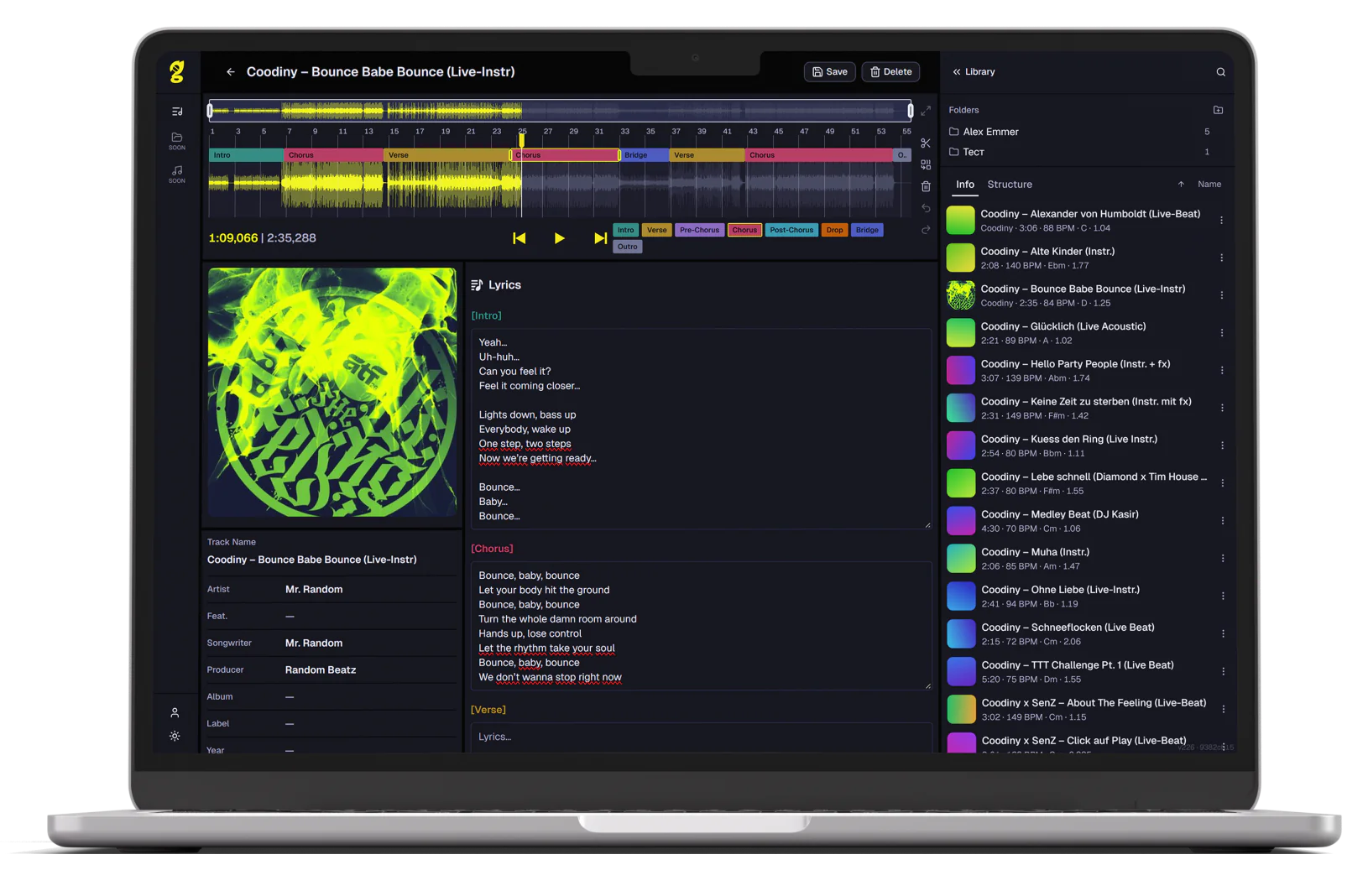This screenshot has width=1368, height=896.
Task: Click the trash icon beside the waveform
Action: pos(926,186)
